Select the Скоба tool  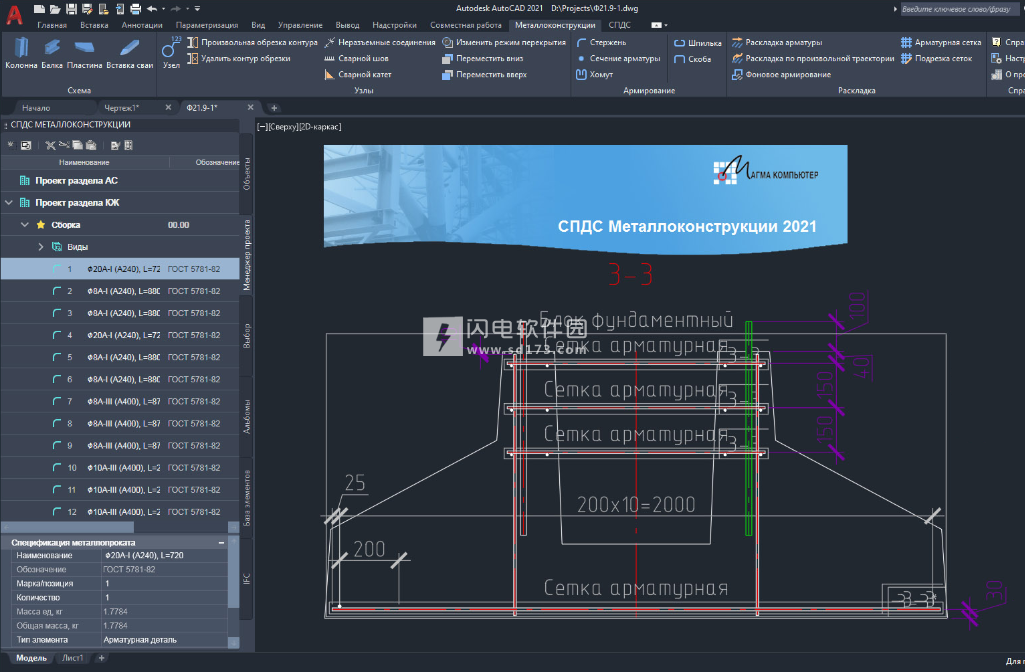pyautogui.click(x=692, y=59)
